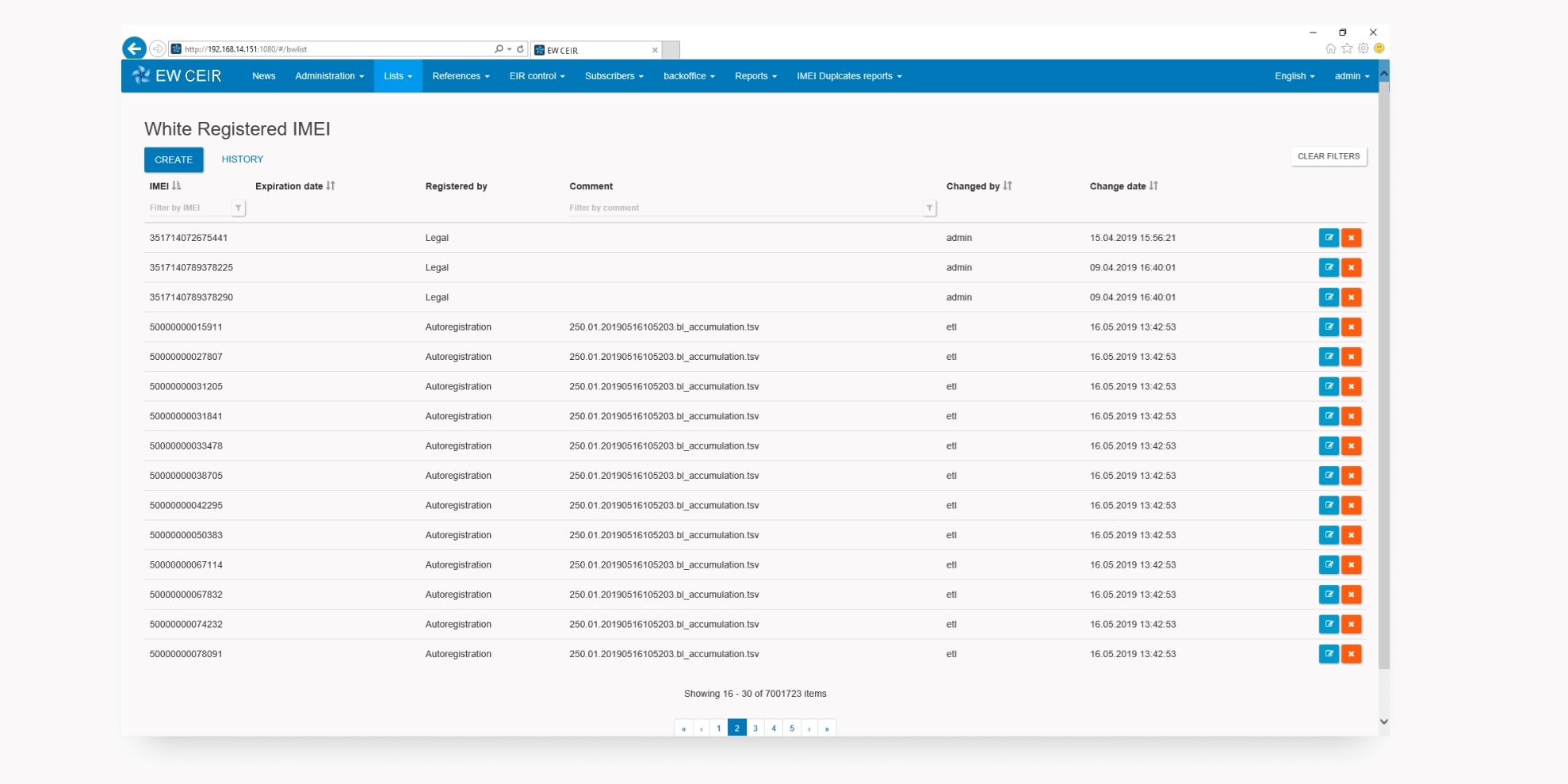Open the English language dropdown
Viewport: 1568px width, 784px height.
coord(1294,76)
